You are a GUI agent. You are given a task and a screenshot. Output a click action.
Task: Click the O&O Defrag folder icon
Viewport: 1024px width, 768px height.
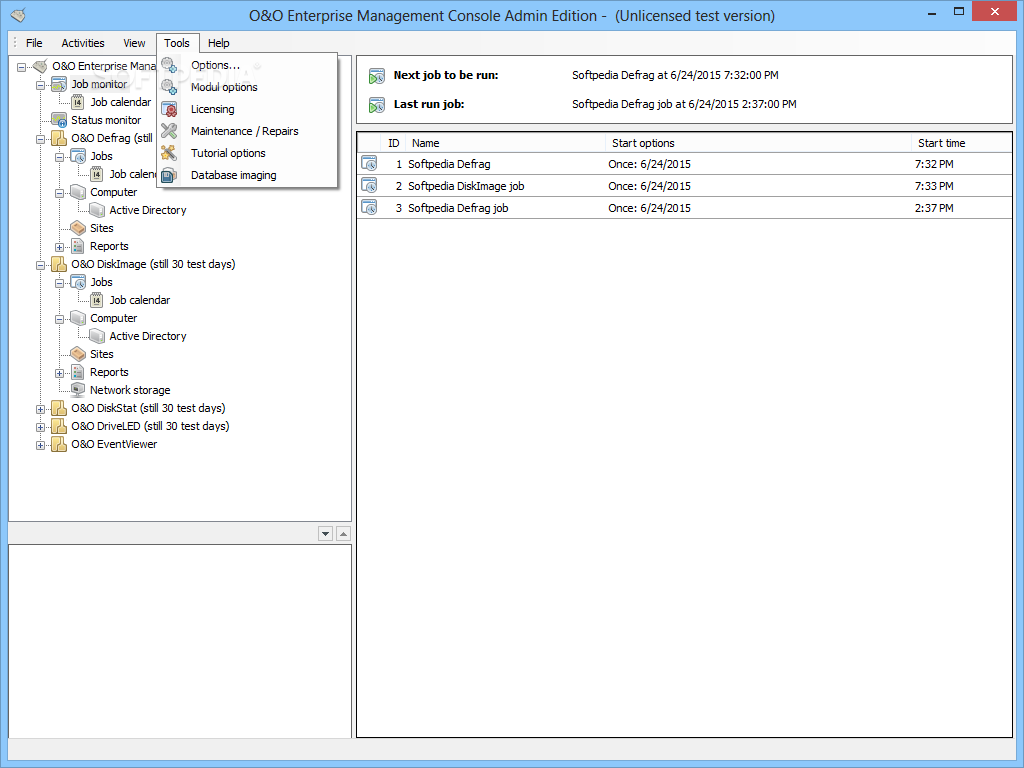coord(59,138)
